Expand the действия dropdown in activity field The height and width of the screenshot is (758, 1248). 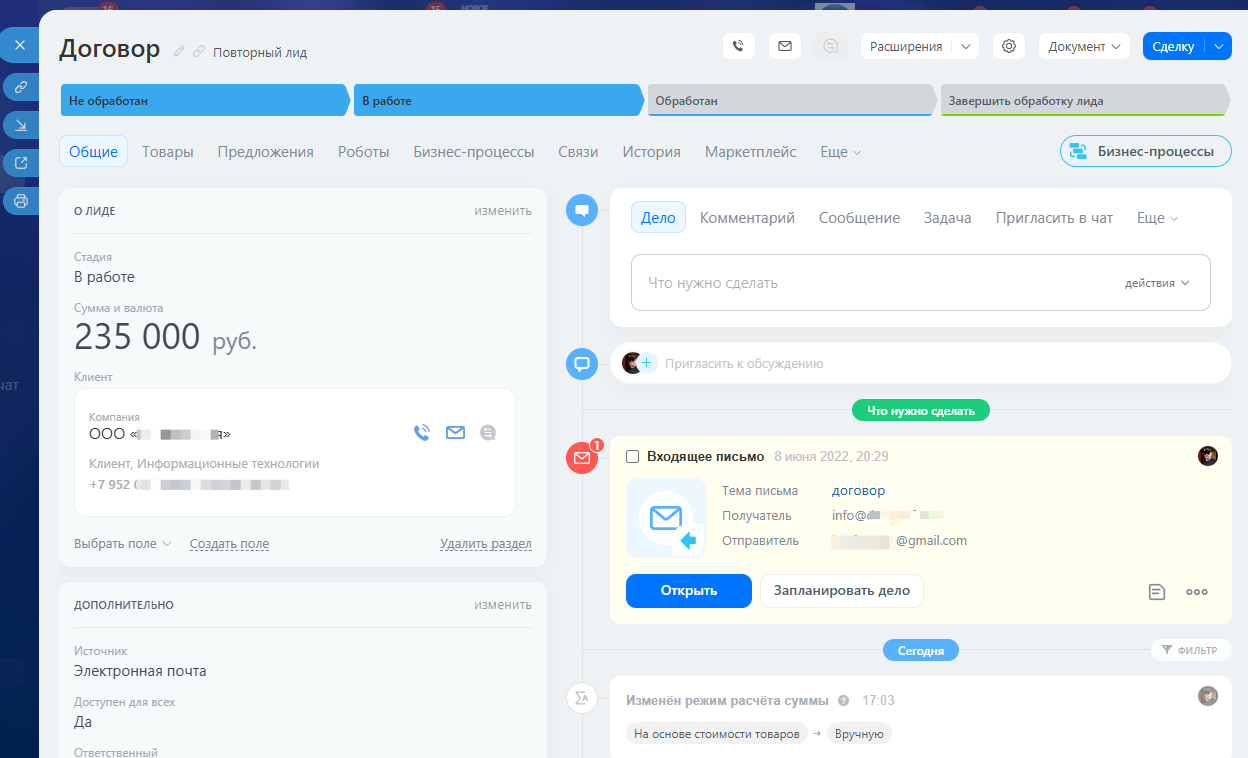(x=1157, y=283)
